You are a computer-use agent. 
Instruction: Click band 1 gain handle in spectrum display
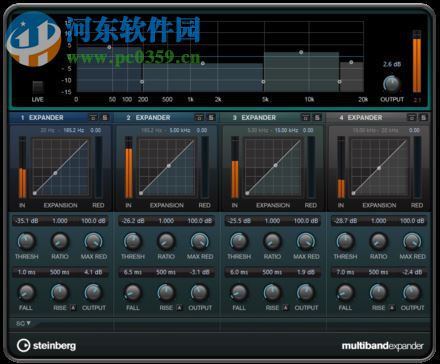(x=109, y=47)
